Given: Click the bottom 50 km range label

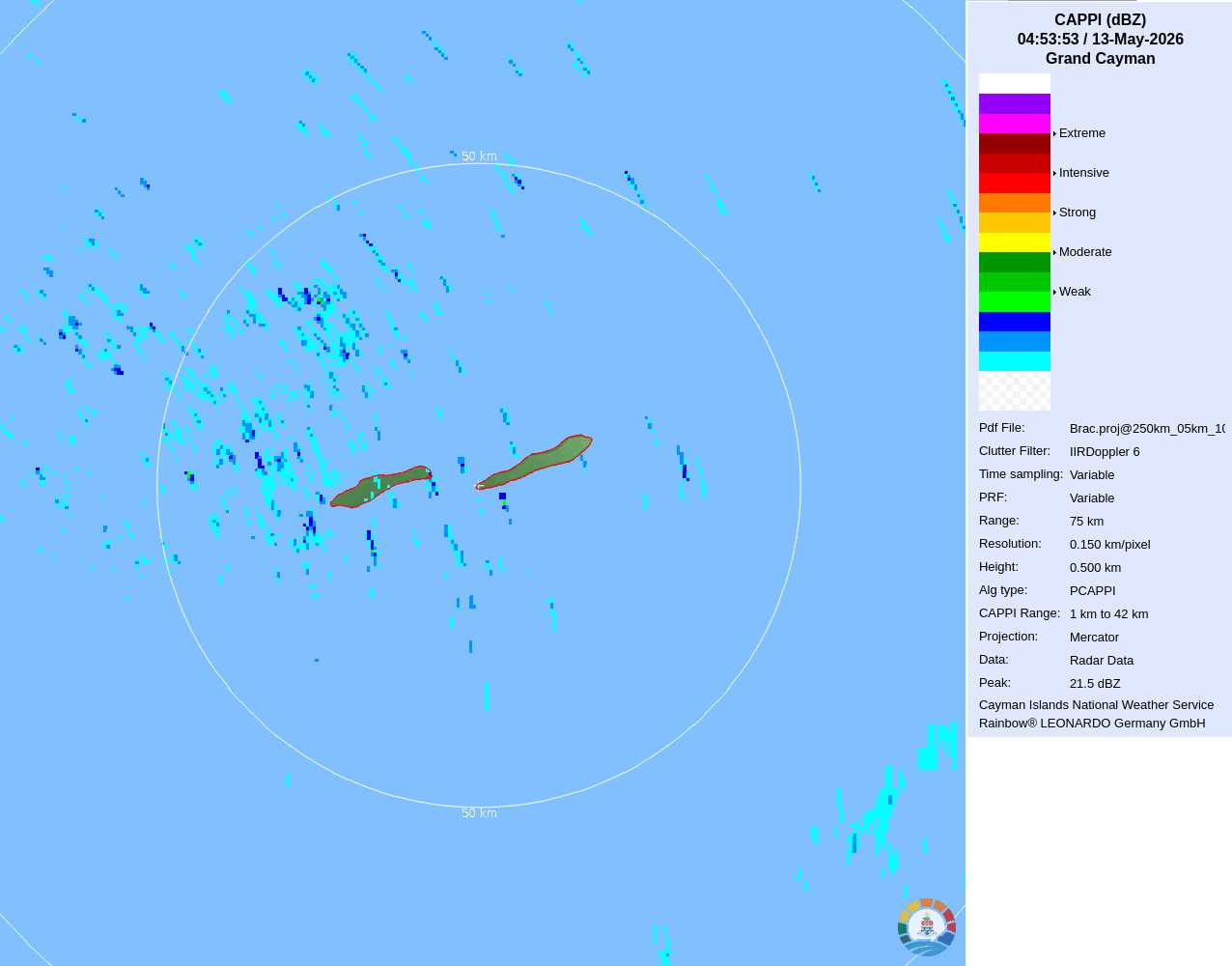Looking at the screenshot, I should [x=479, y=813].
